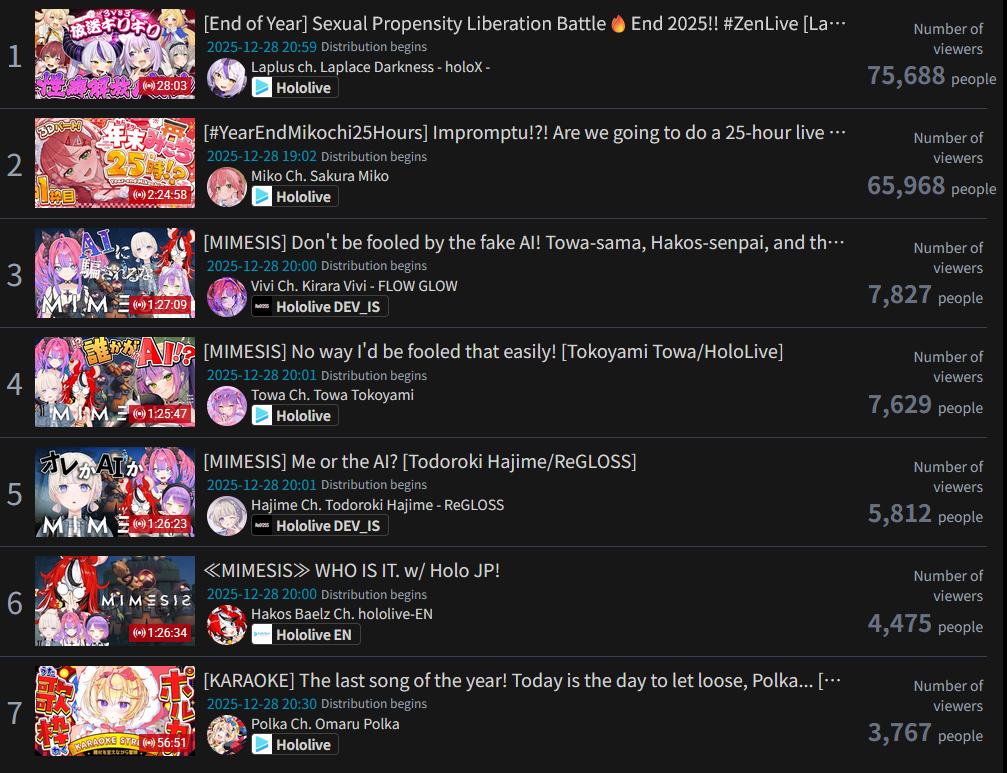Open Hakos Baelz MIMESIS thumbnail
The image size is (1007, 773).
coord(115,601)
